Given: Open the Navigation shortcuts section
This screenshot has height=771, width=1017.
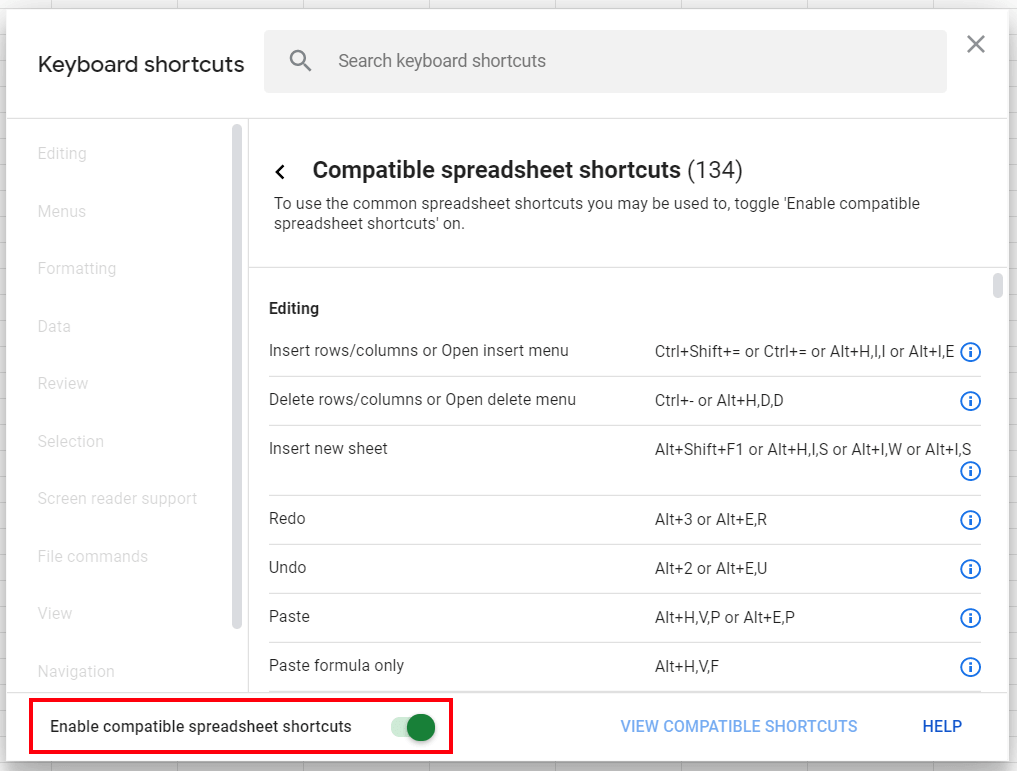Looking at the screenshot, I should [x=75, y=671].
